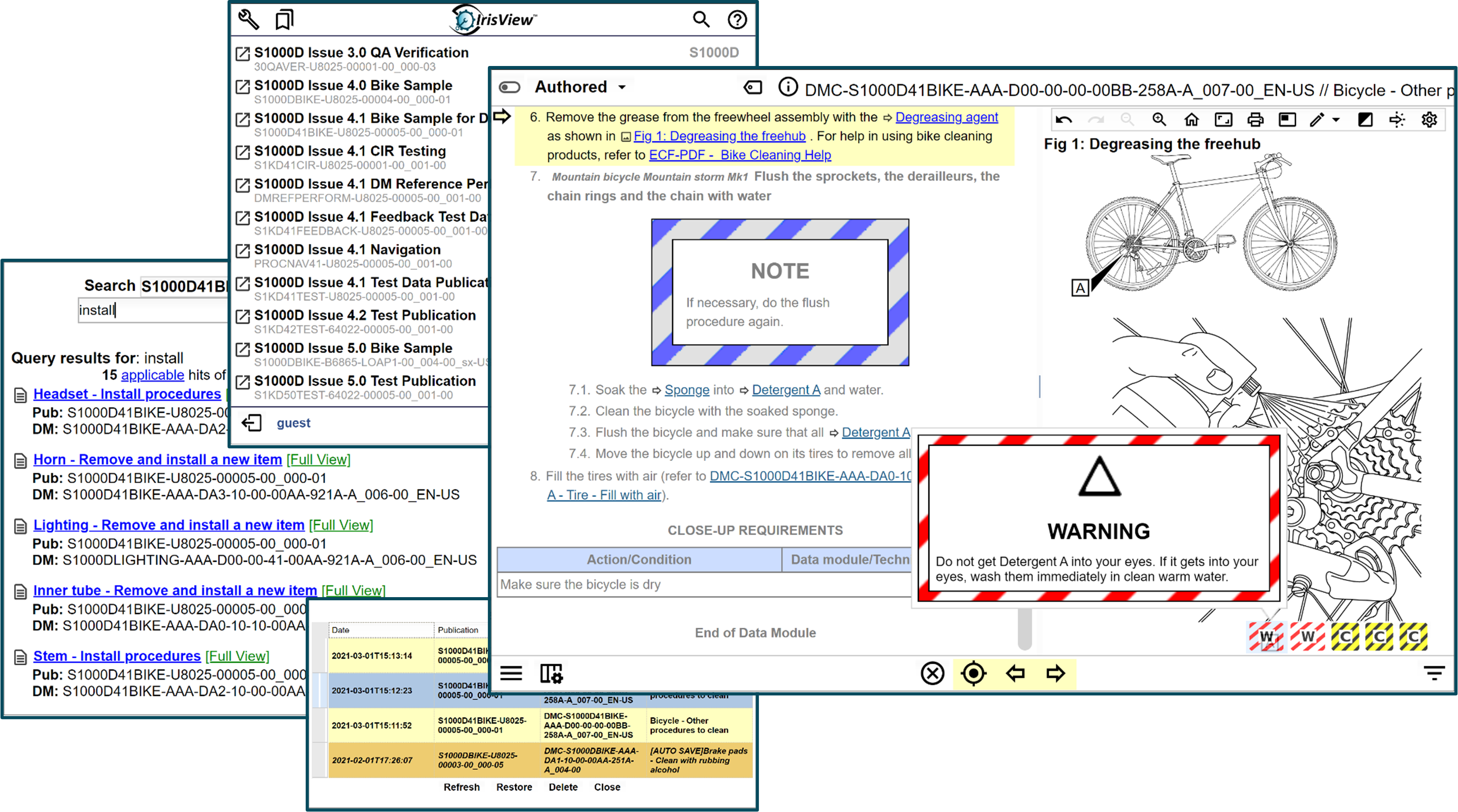Open ECF-PDF - Bike Cleaning Help link

click(x=740, y=155)
